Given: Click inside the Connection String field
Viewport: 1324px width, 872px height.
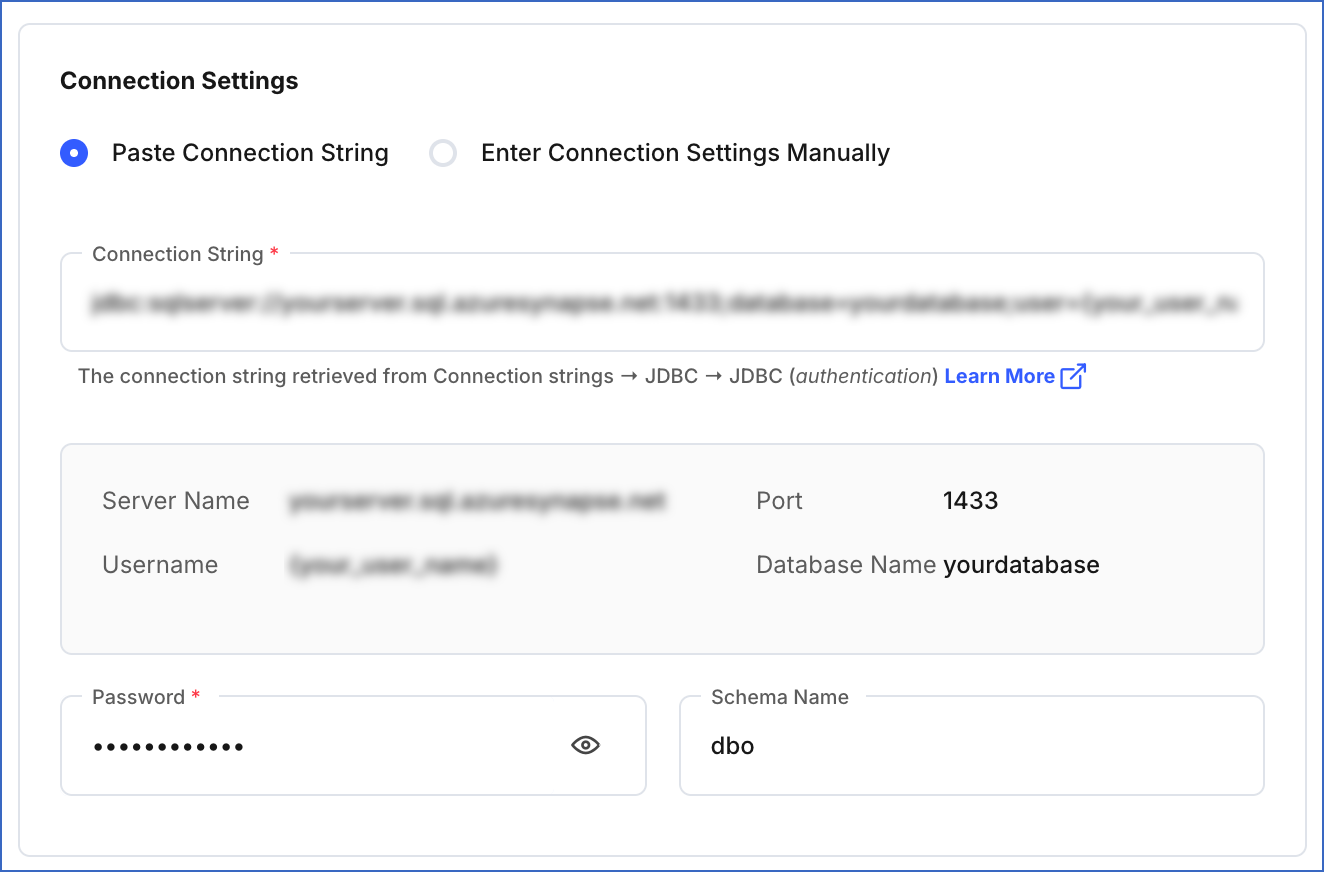Looking at the screenshot, I should 660,302.
